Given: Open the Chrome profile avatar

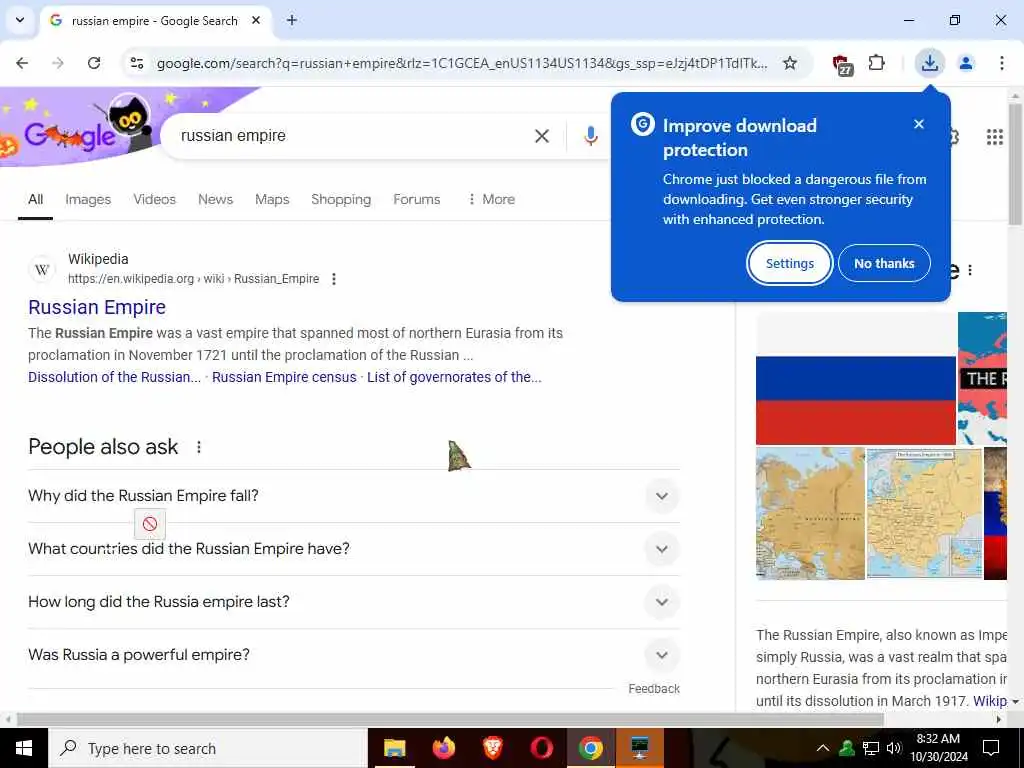Looking at the screenshot, I should click(x=965, y=63).
